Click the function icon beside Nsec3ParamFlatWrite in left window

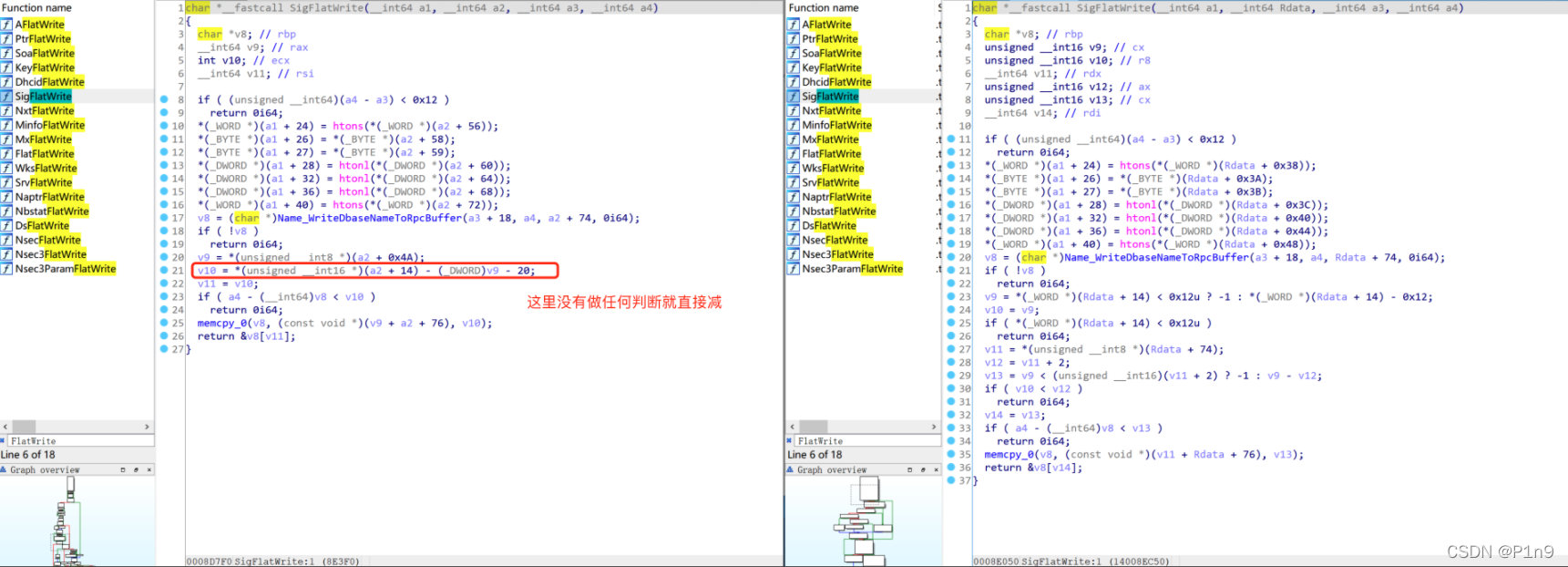pyautogui.click(x=6, y=269)
